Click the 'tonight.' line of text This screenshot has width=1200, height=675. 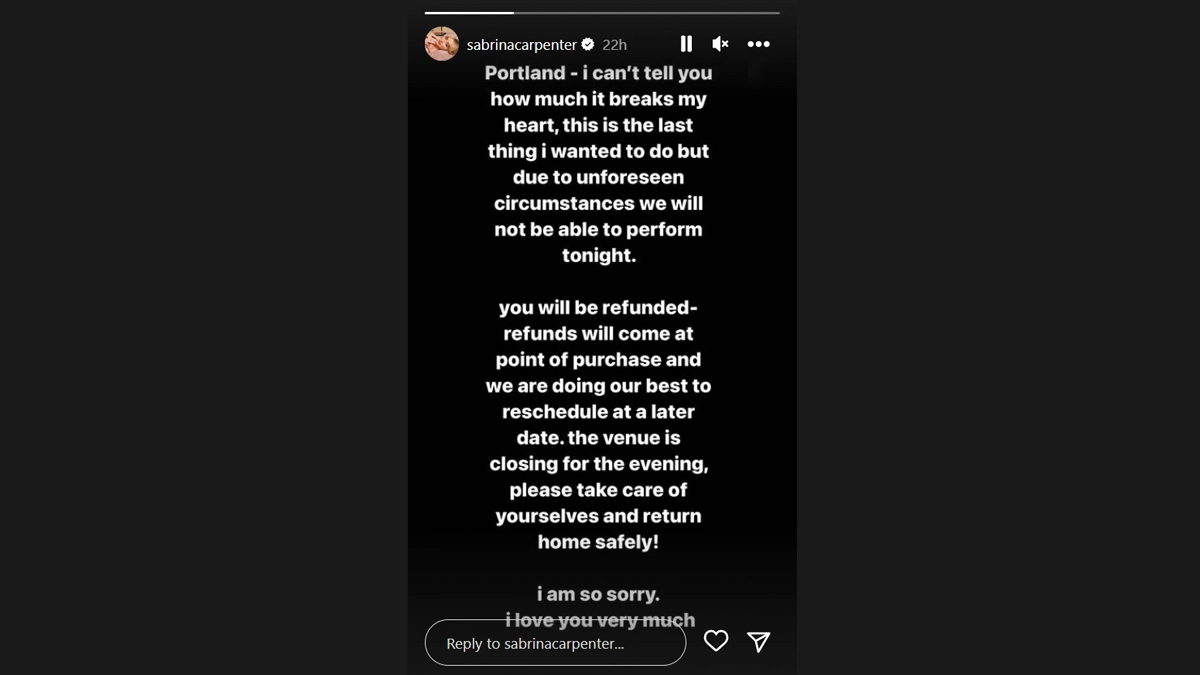(x=598, y=255)
